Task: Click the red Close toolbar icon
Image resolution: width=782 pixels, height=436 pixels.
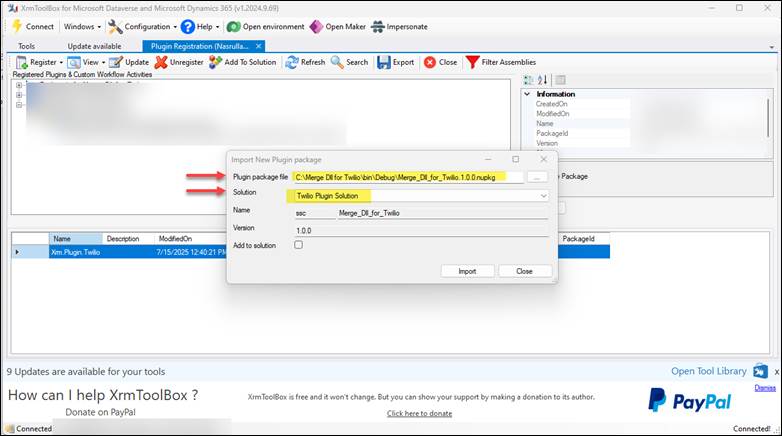Action: [429, 62]
